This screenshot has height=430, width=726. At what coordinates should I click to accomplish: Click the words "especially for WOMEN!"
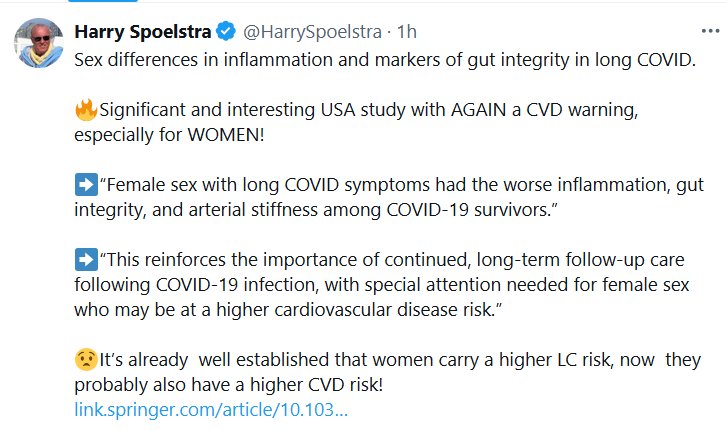(x=170, y=133)
